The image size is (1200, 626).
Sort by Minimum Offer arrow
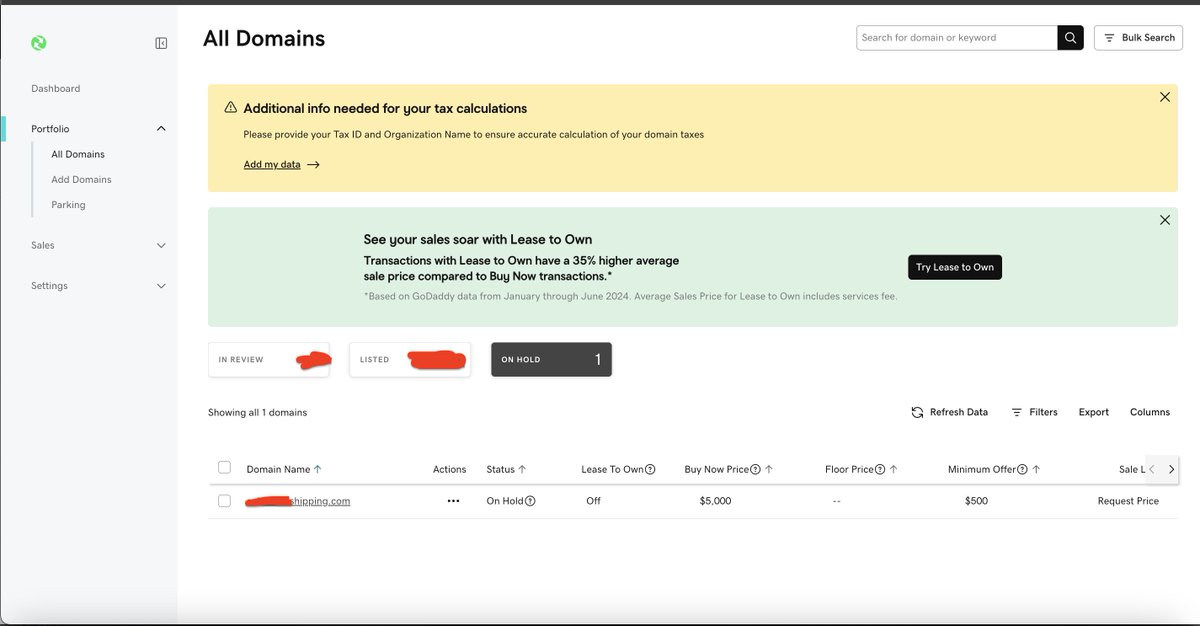click(1036, 469)
